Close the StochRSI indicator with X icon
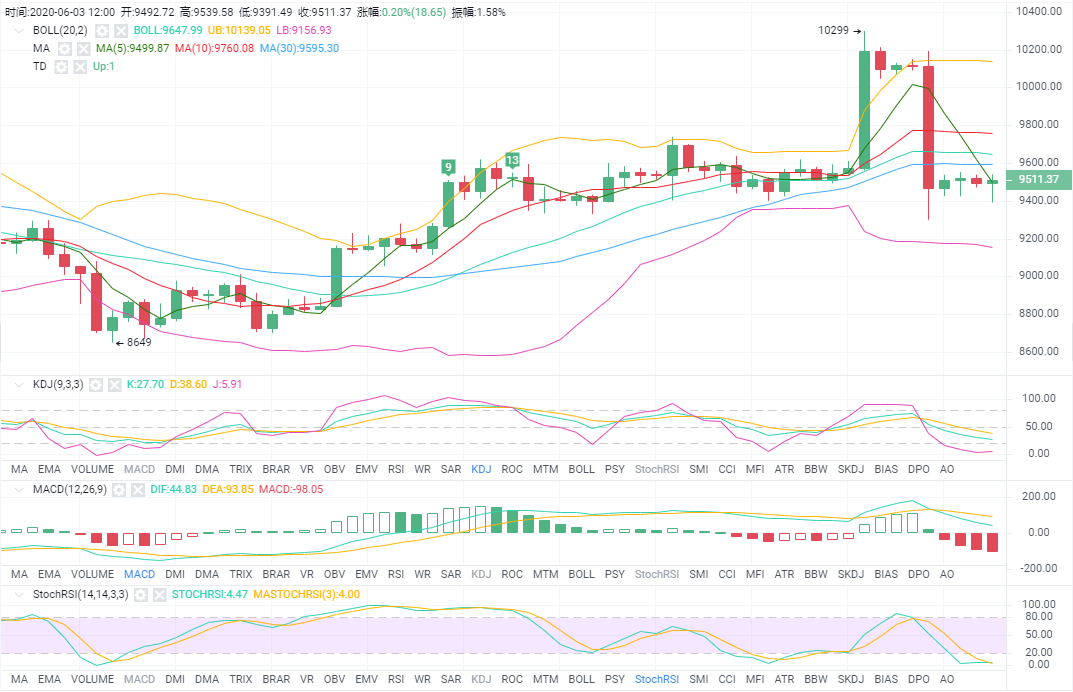Viewport: 1073px width, 692px height. coord(159,594)
